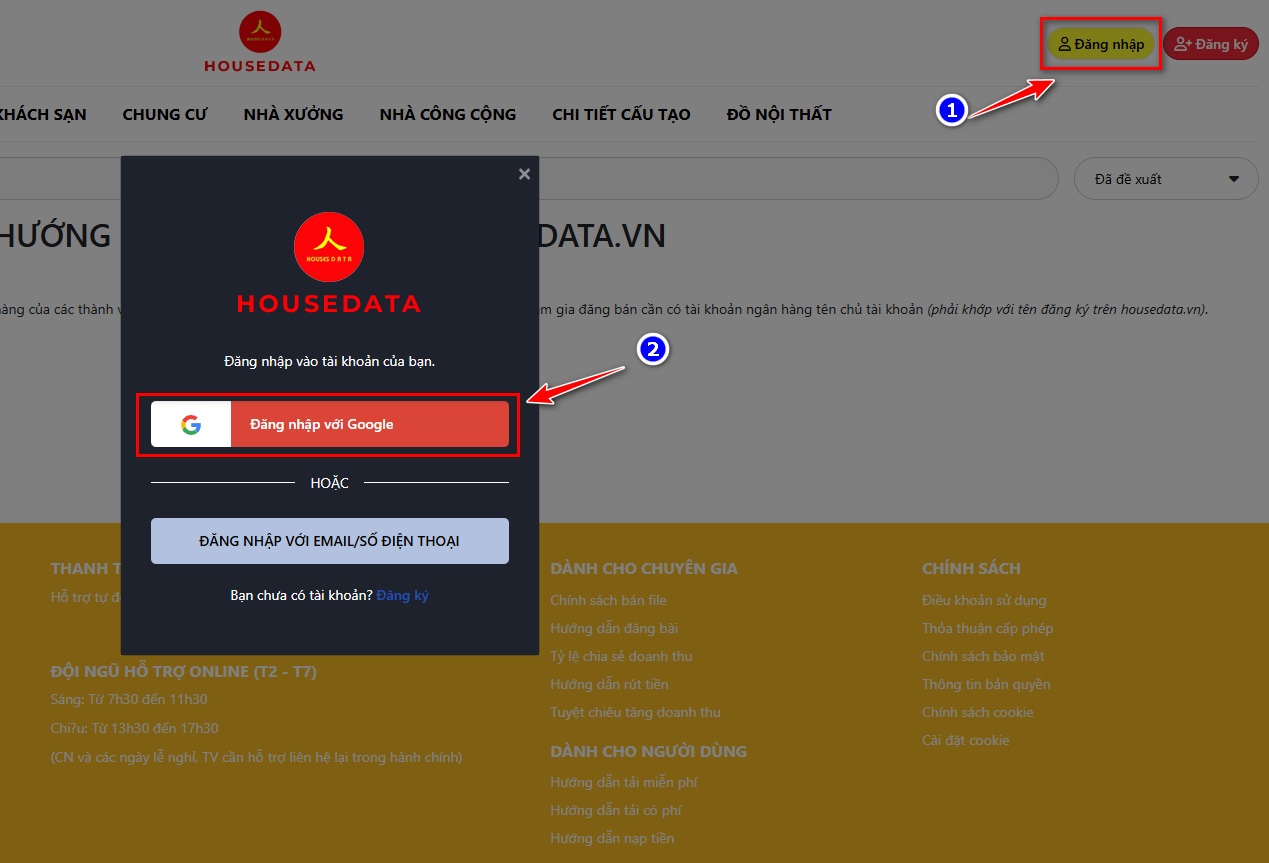Image resolution: width=1269 pixels, height=863 pixels.
Task: Select NHÀ XƯỞNG in navigation
Action: coord(293,114)
